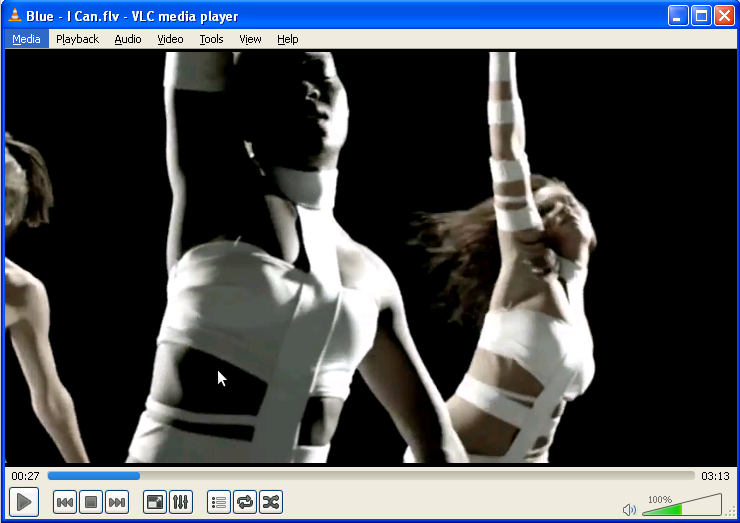This screenshot has width=740, height=523.
Task: Open the playlist view
Action: coord(219,502)
